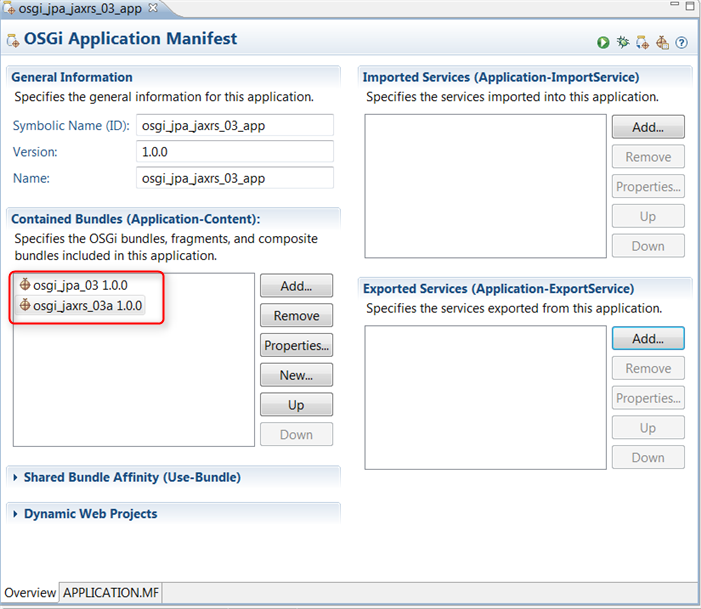Click the export application jar icon
The image size is (701, 609).
643,43
